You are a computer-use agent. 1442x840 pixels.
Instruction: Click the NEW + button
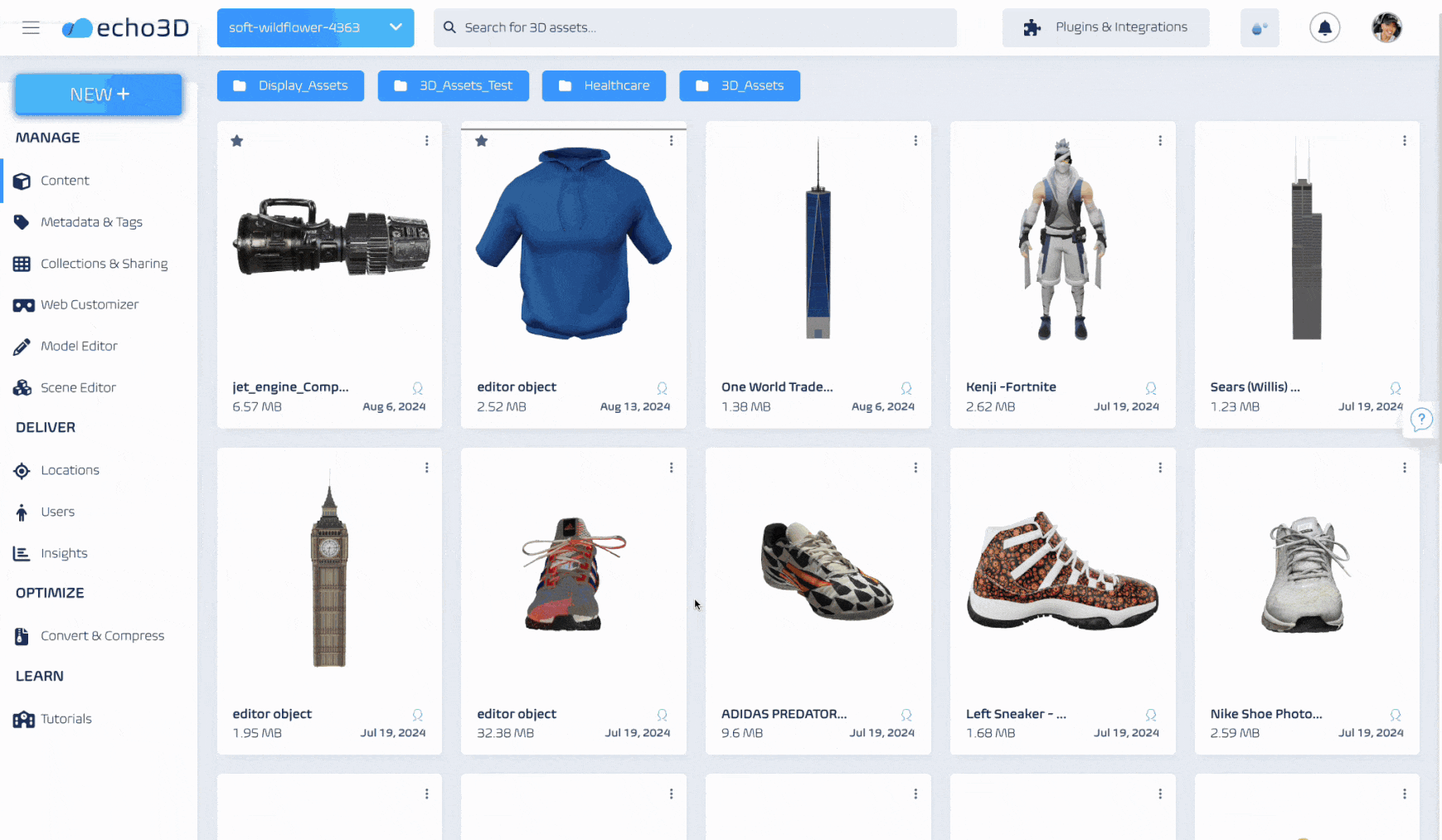[x=98, y=94]
